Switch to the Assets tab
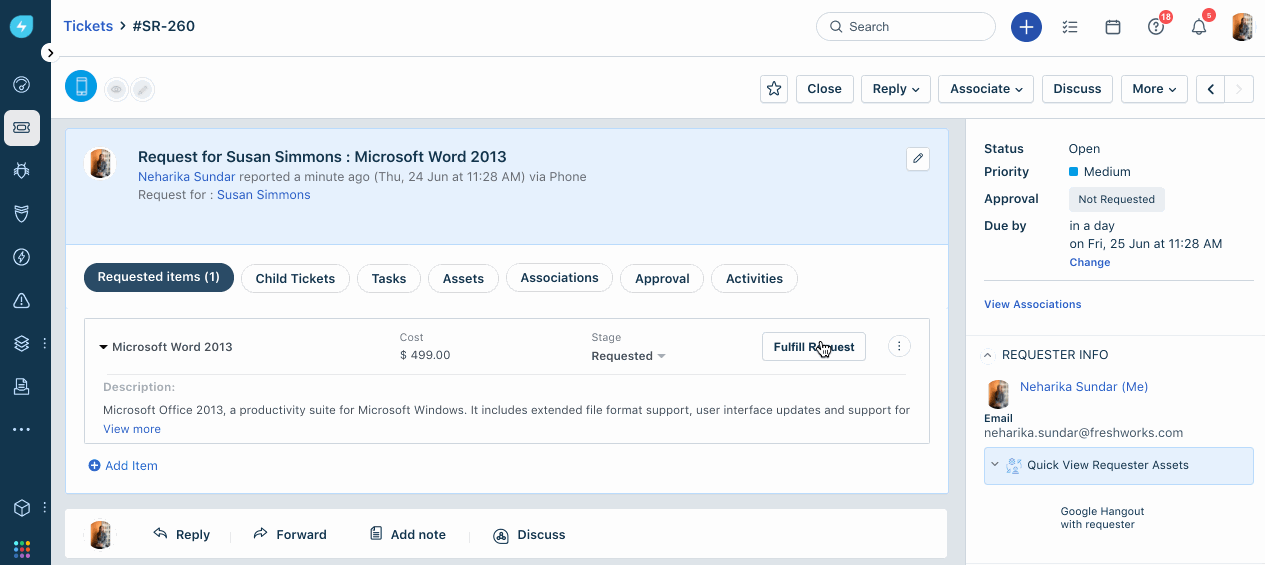 coord(463,278)
